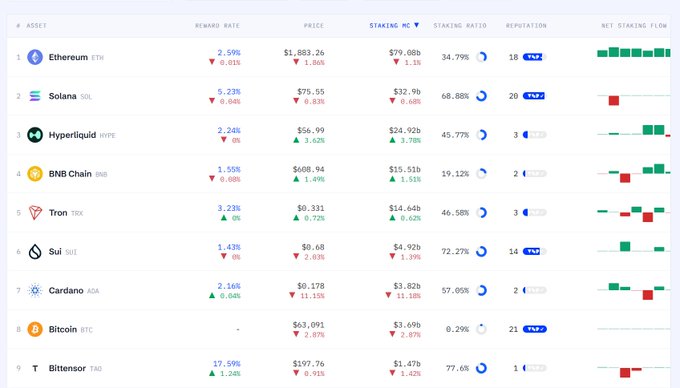Click Sui's net staking flow chart
Screen dimensions: 680x388
click(634, 247)
